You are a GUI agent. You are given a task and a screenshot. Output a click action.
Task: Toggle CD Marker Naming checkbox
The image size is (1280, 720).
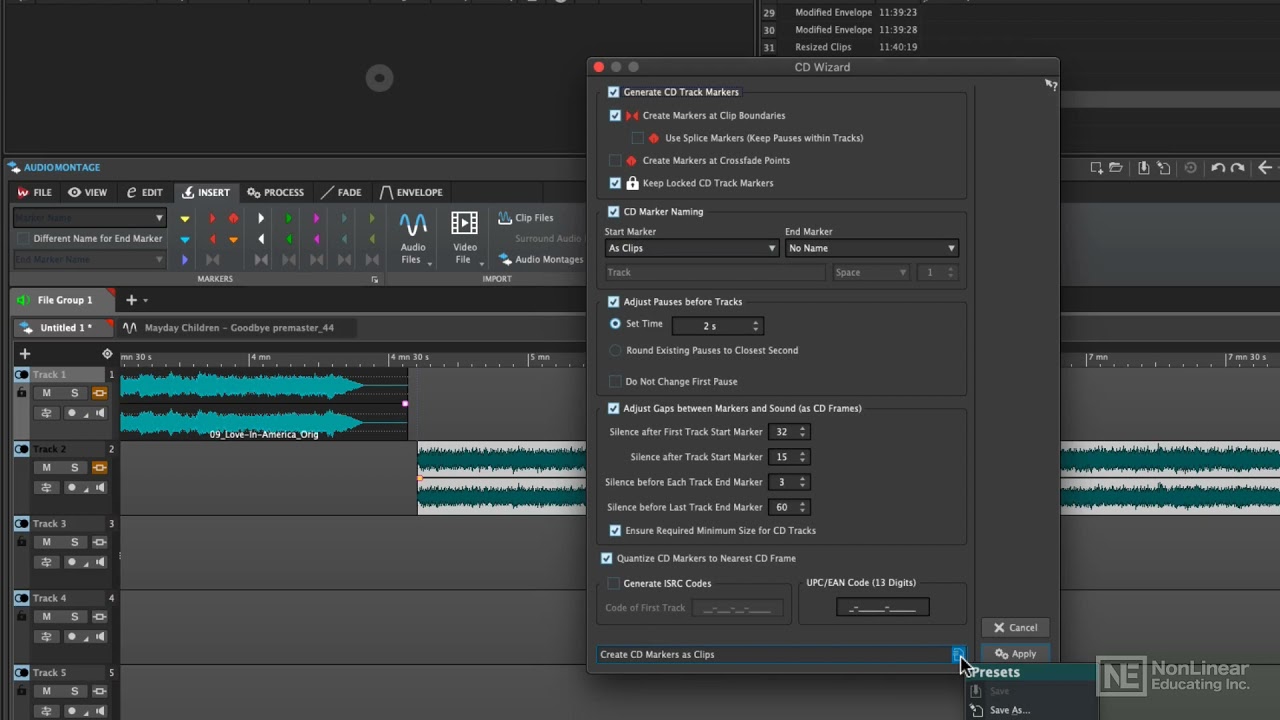point(614,212)
